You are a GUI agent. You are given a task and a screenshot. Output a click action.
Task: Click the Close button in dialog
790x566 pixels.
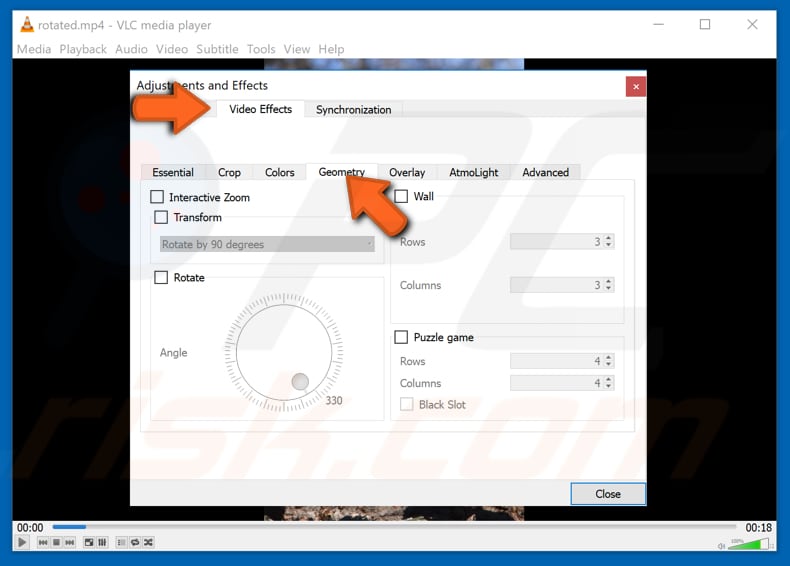click(x=608, y=494)
